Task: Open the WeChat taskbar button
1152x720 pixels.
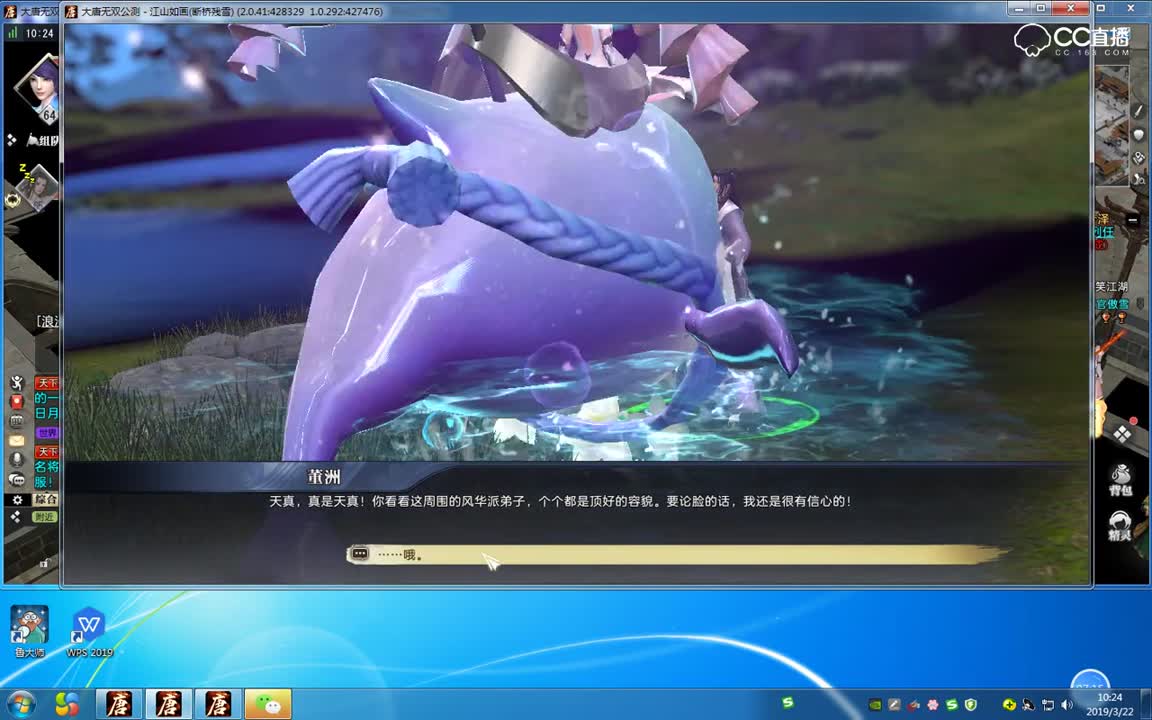Action: pos(268,704)
